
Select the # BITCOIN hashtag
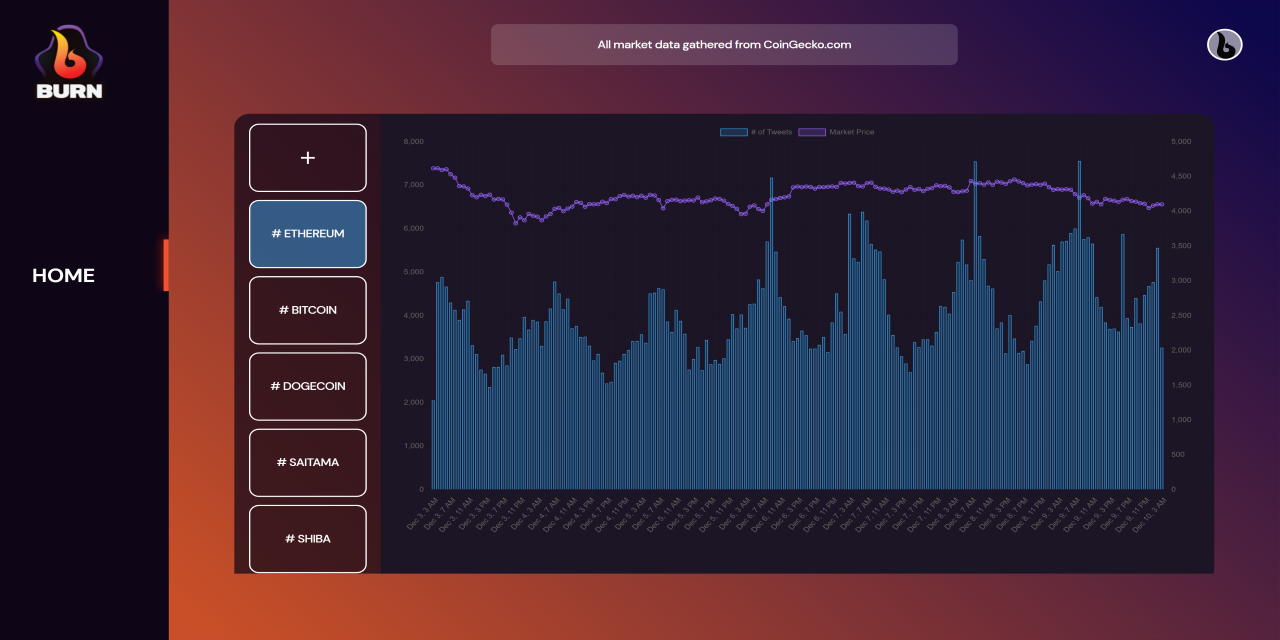(307, 310)
